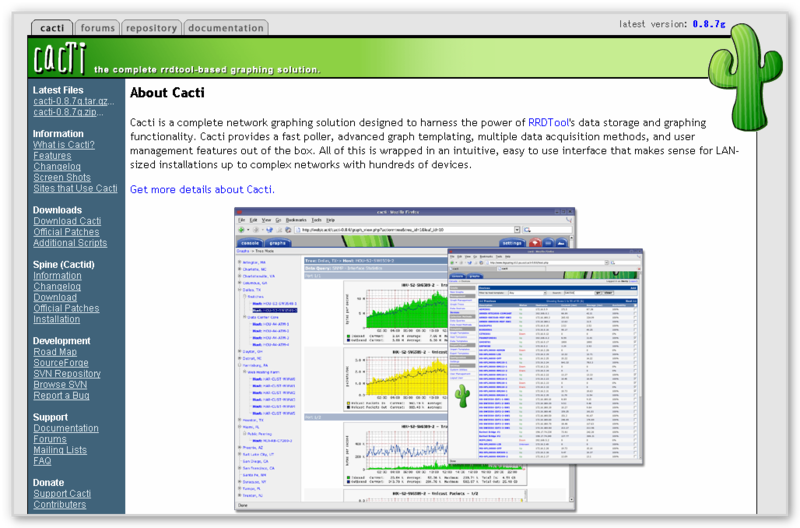Open Sites that Use Cacti
Screen dimensions: 800x528
[x=75, y=188]
